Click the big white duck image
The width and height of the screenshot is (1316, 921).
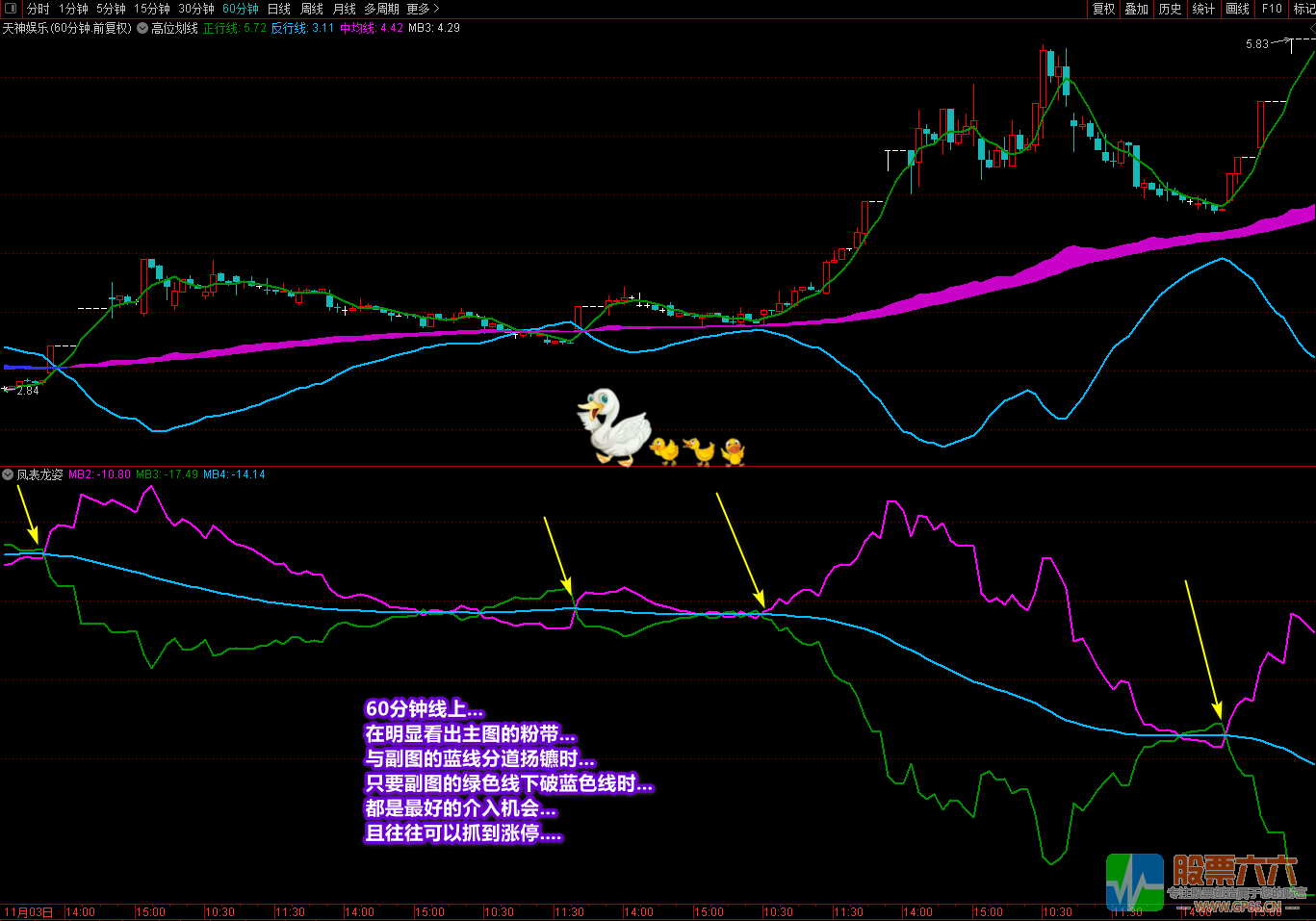tap(613, 428)
